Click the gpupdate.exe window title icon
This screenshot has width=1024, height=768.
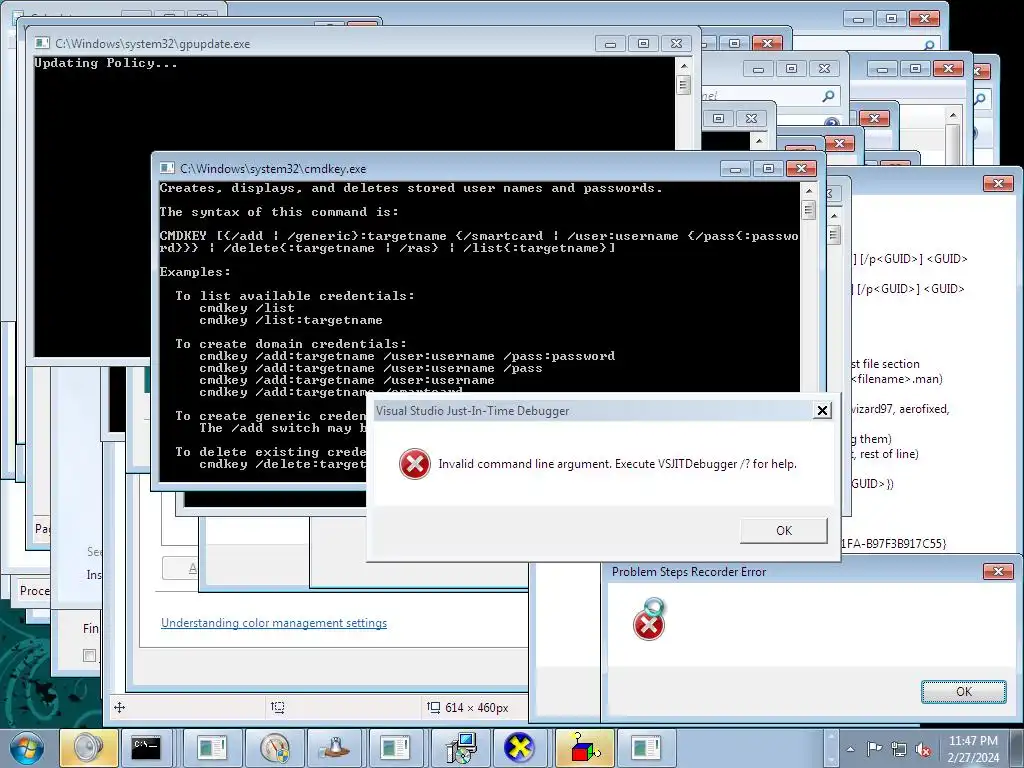[42, 43]
